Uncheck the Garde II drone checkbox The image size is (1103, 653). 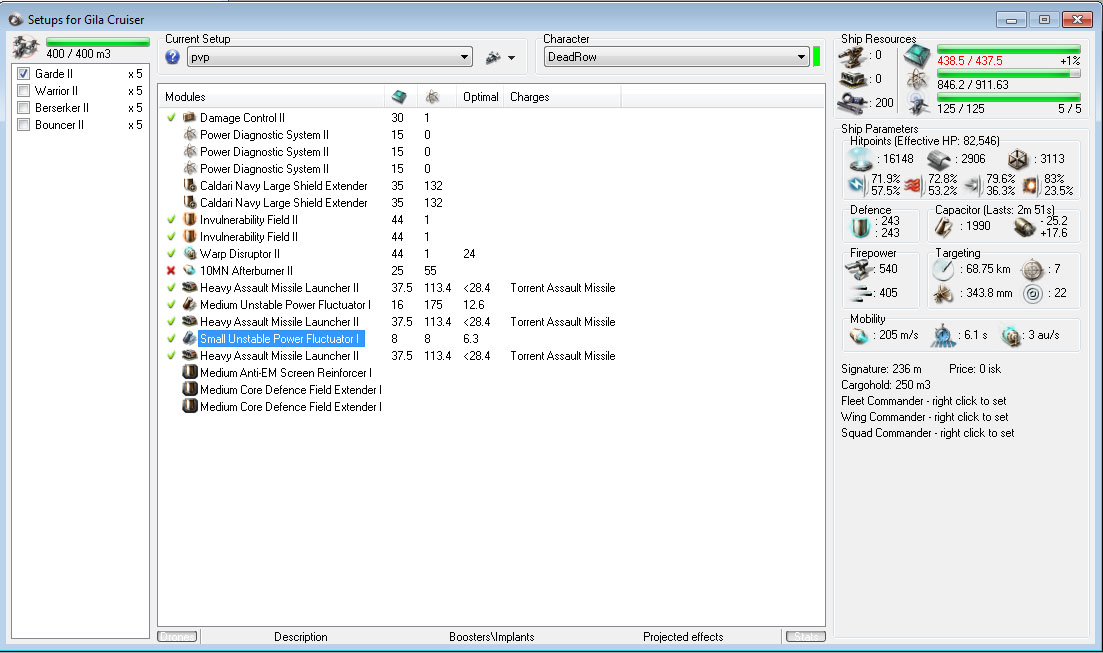click(x=23, y=73)
